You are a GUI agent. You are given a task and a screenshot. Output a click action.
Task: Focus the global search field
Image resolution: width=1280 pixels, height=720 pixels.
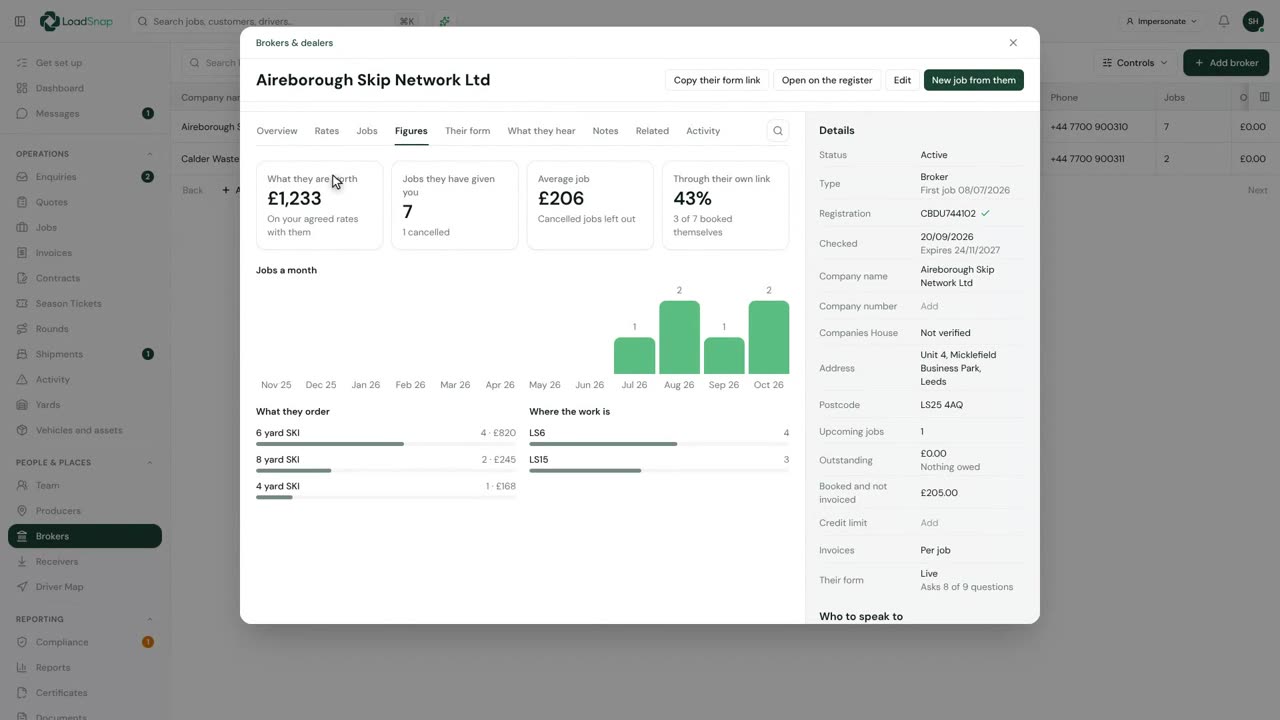pyautogui.click(x=278, y=21)
